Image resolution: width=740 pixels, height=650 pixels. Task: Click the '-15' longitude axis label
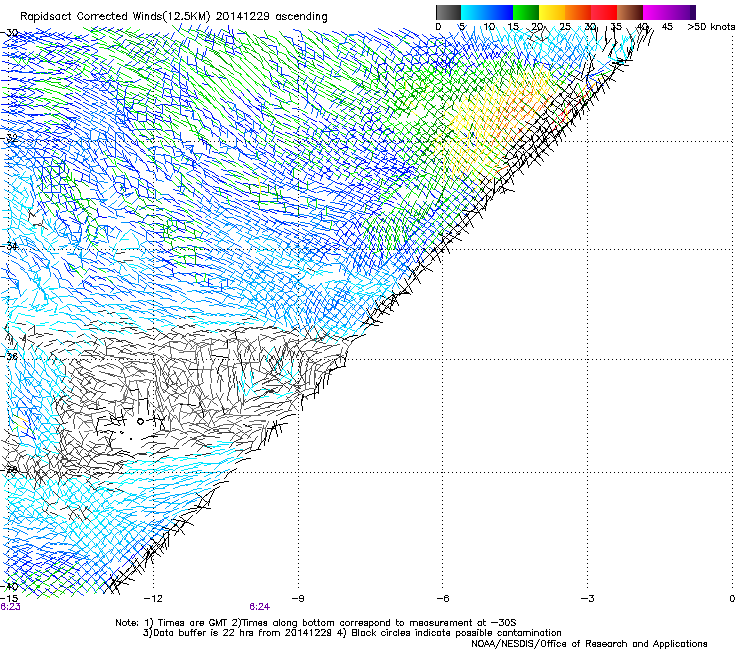(x=9, y=599)
